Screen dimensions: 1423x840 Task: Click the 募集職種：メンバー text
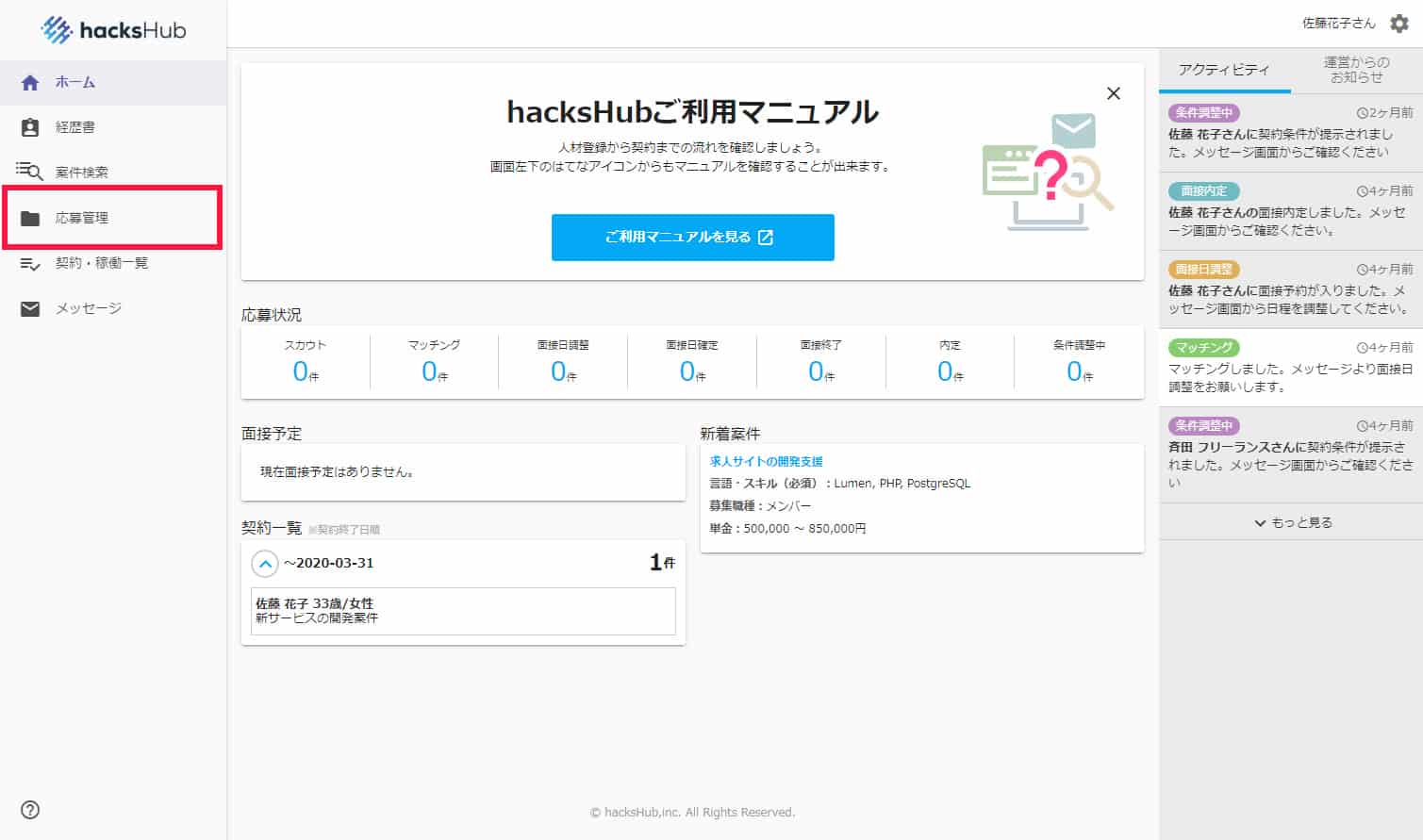[x=760, y=506]
